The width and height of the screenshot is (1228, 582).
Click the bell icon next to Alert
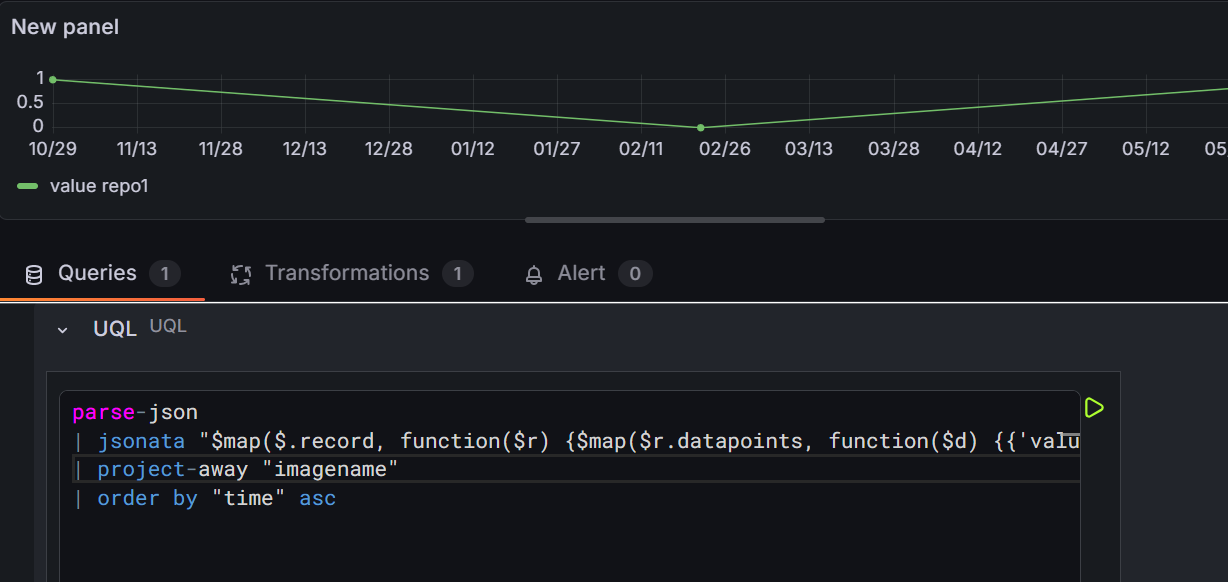533,275
